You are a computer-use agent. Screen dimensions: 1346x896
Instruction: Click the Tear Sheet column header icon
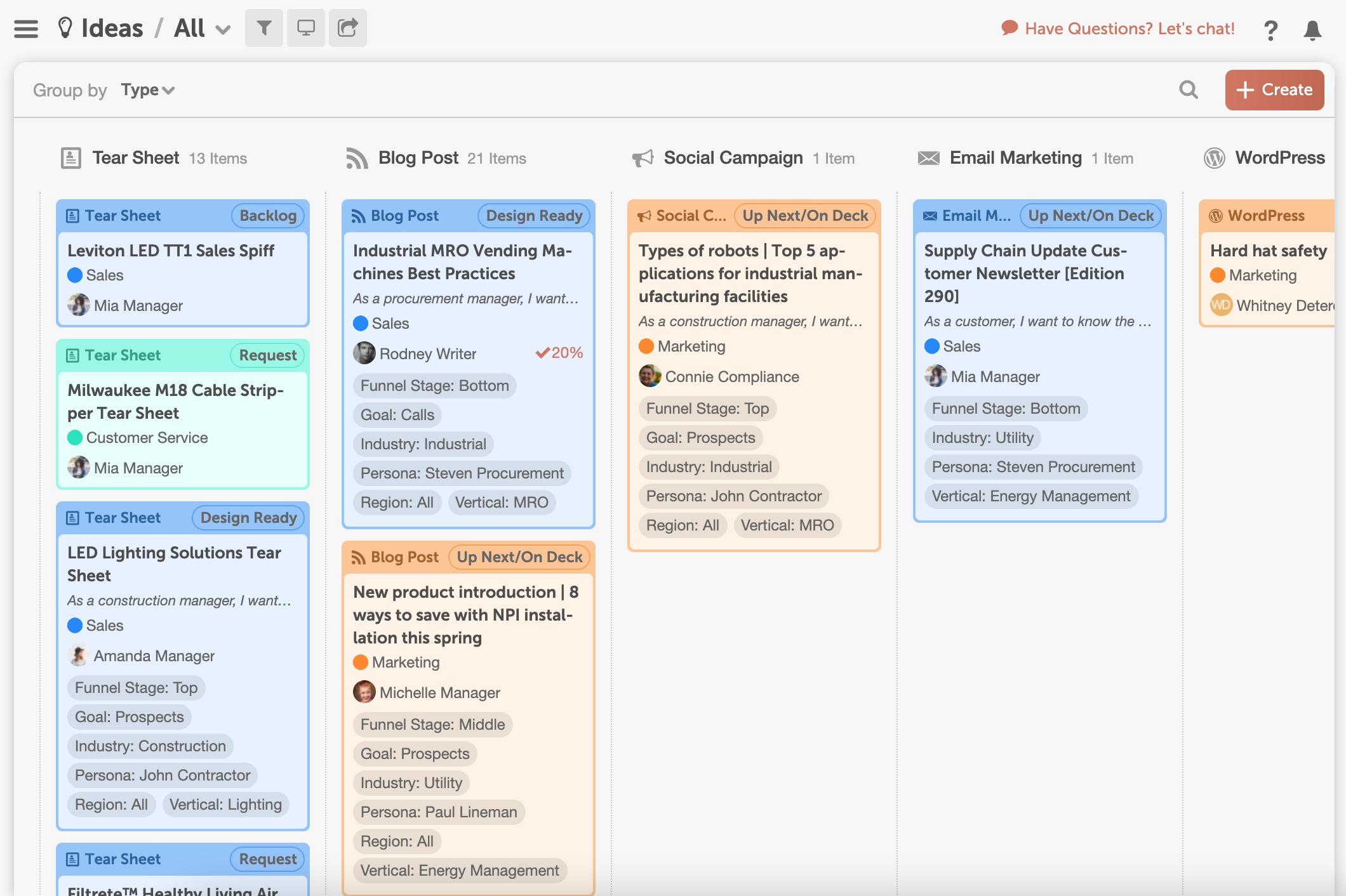[x=71, y=158]
